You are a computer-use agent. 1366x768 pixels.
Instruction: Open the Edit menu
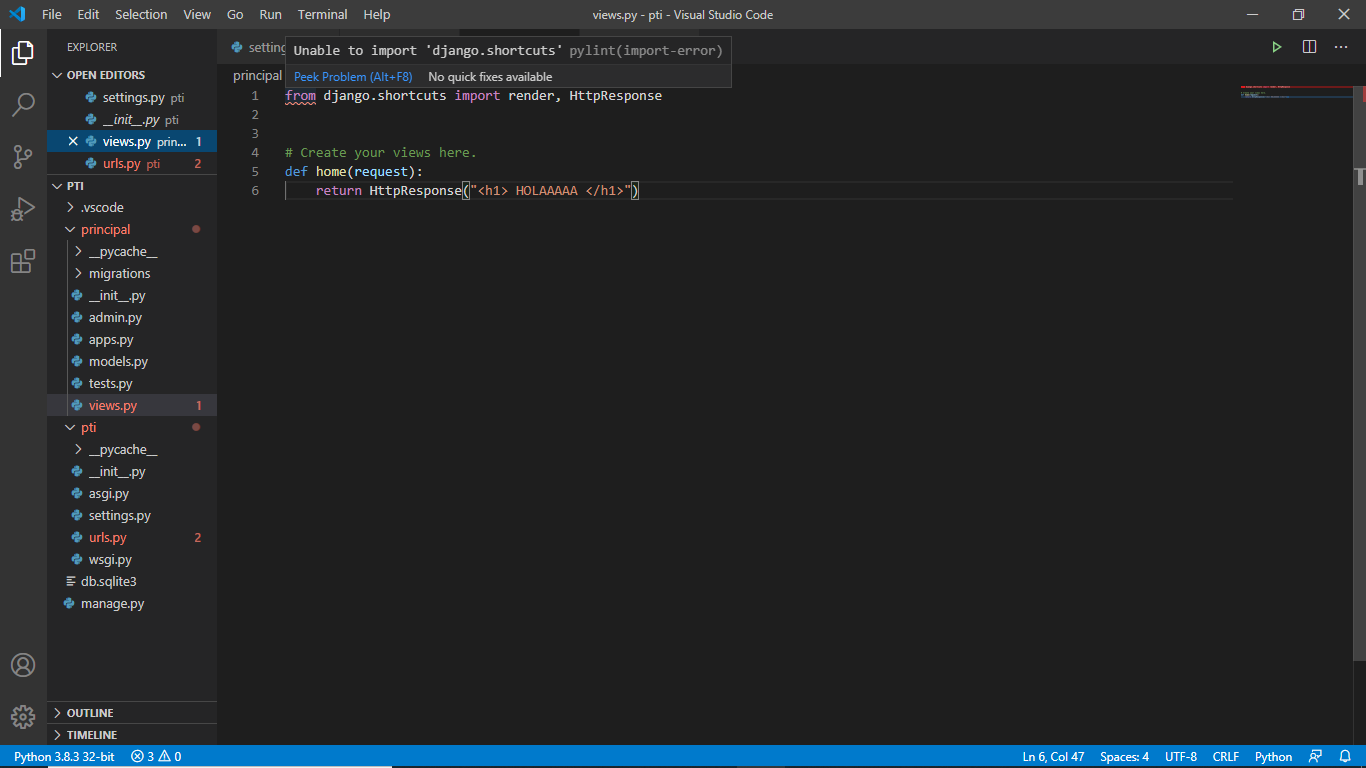(x=88, y=14)
